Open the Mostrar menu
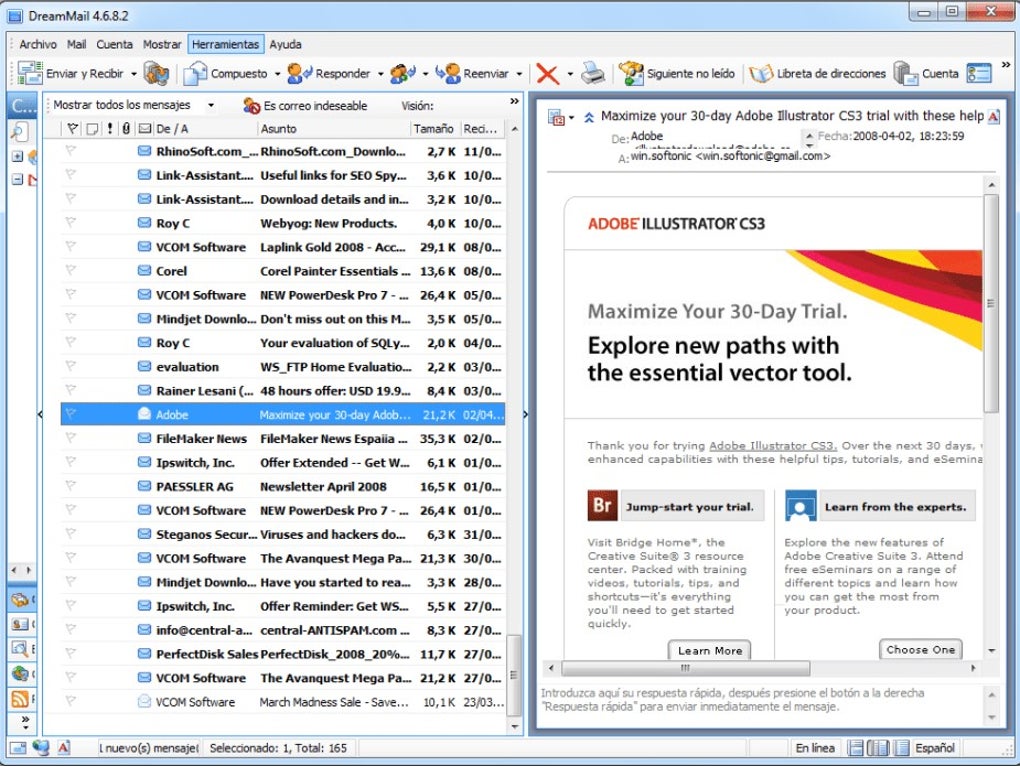 click(x=162, y=44)
